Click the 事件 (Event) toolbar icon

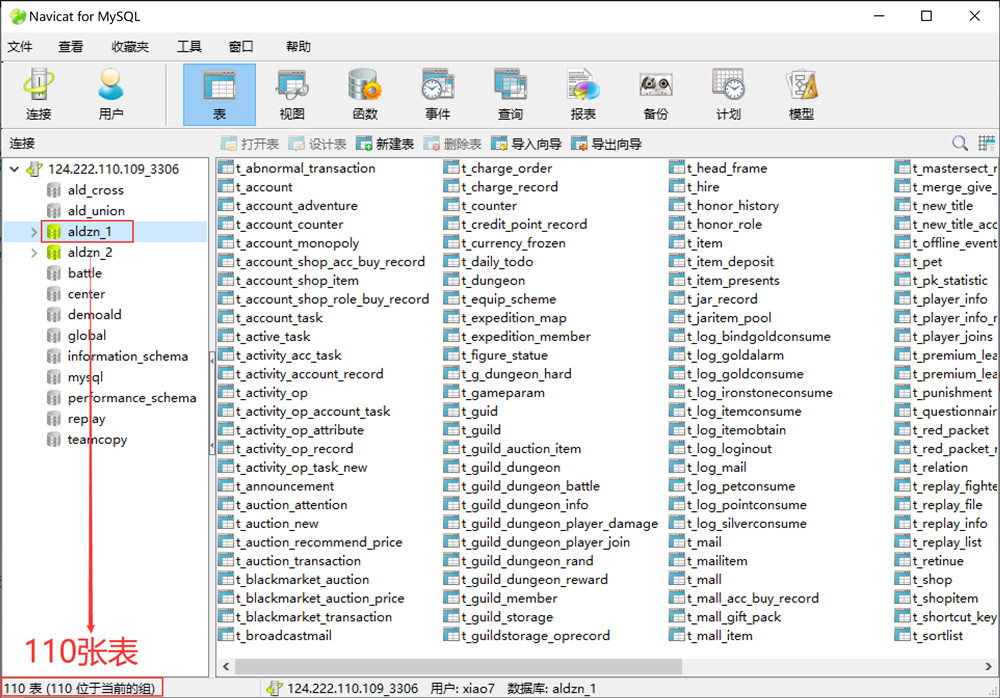point(438,95)
